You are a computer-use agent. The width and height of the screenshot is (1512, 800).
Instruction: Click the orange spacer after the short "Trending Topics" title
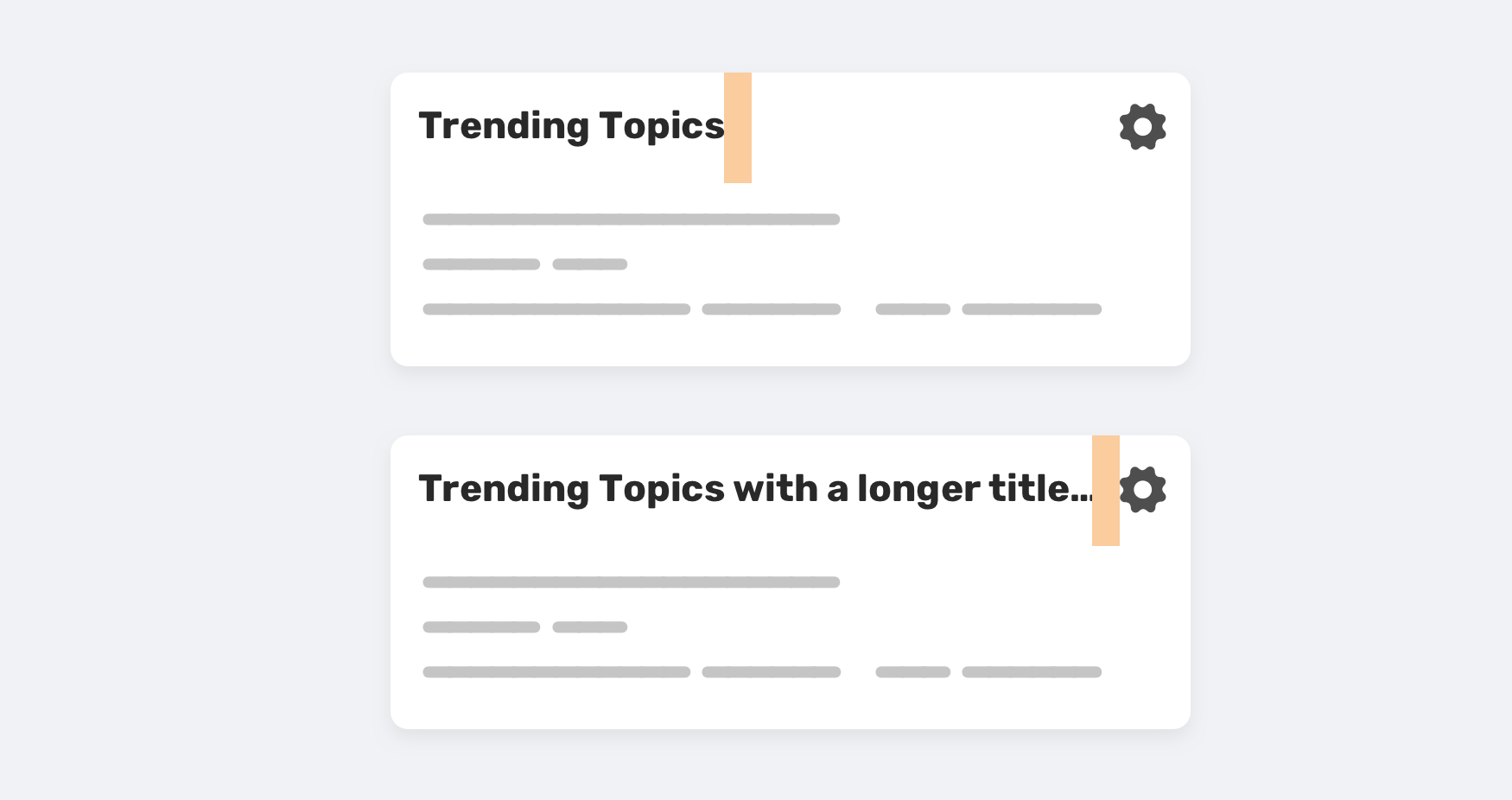(738, 128)
